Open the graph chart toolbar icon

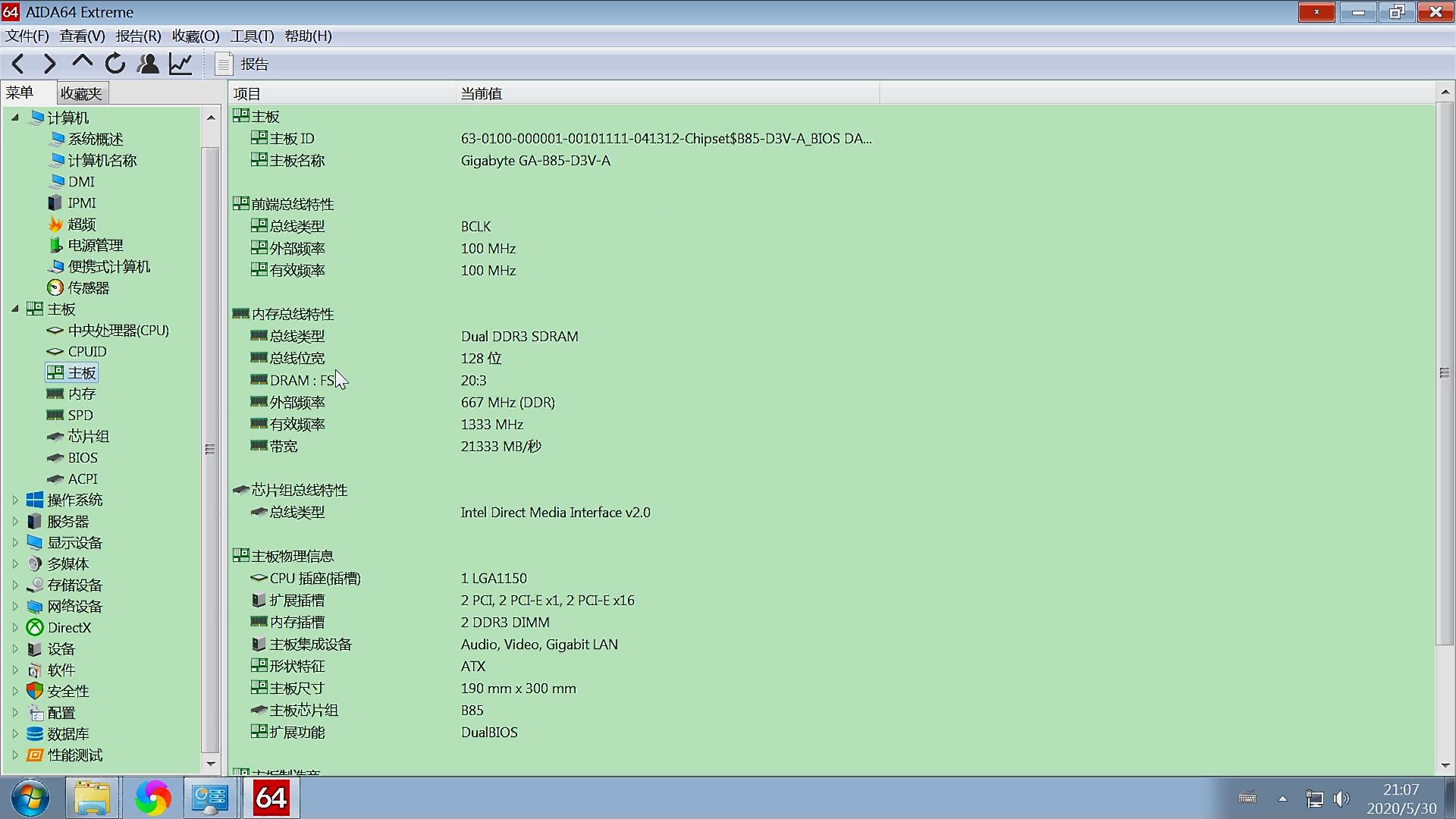tap(180, 64)
